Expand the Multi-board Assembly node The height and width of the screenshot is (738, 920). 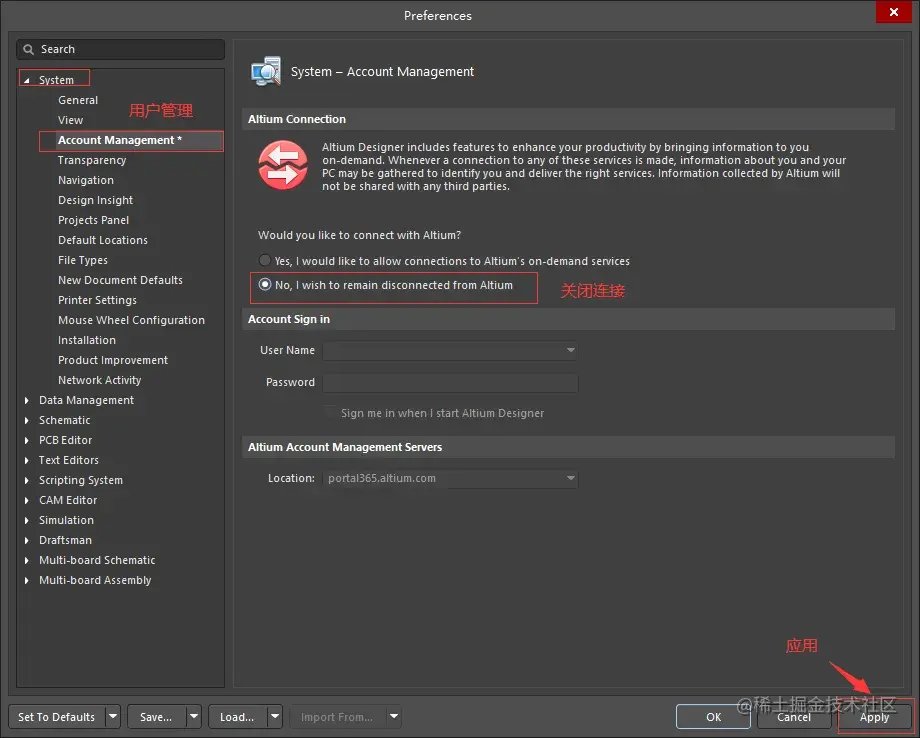(26, 580)
